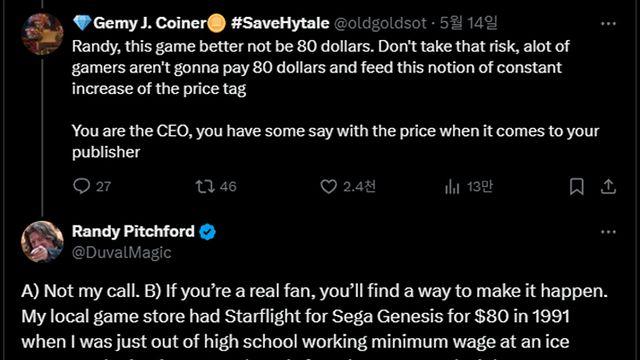View analytics bar chart icon
The width and height of the screenshot is (640, 360).
452,187
